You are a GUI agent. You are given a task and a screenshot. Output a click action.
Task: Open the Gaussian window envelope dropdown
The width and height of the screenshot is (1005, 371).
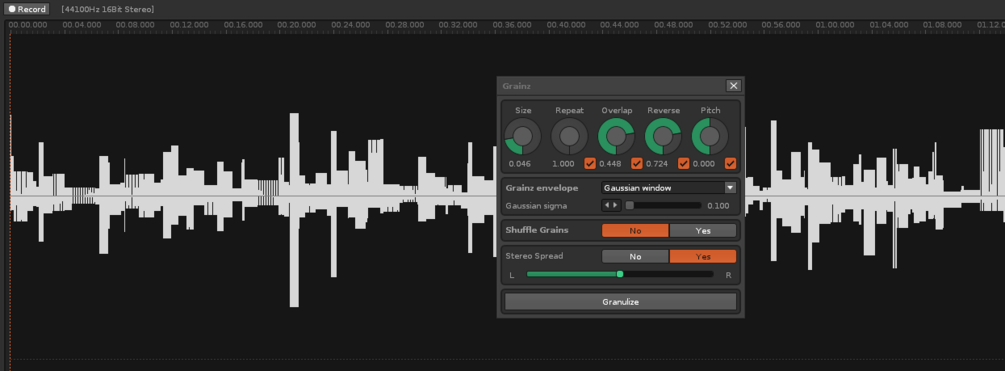[x=669, y=188]
